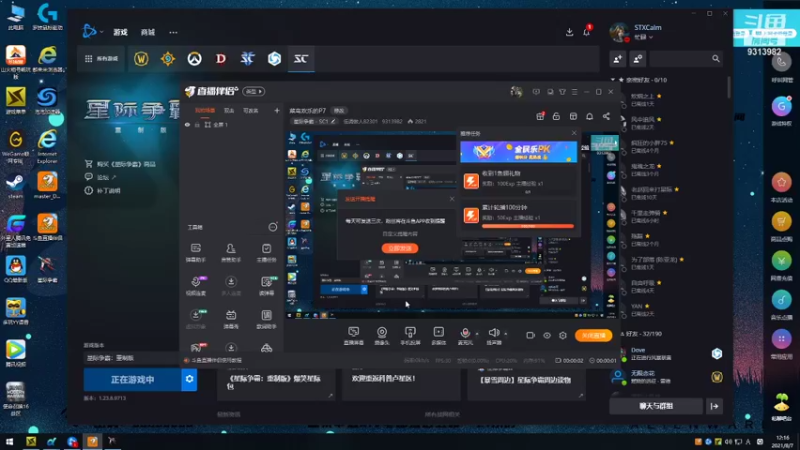The image size is (800, 450).
Task: Toggle the recording camera icon near stop button
Action: point(530,335)
